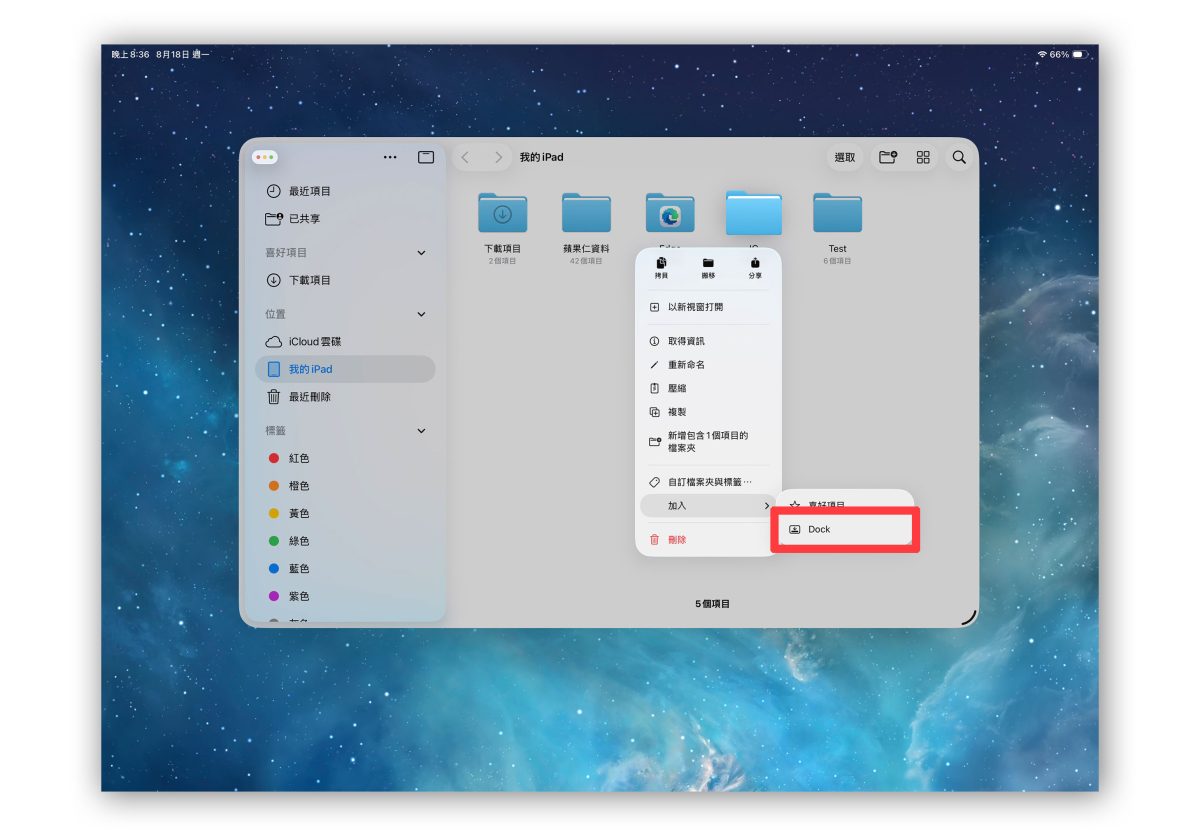
Task: Go forward with the right chevron
Action: point(498,158)
